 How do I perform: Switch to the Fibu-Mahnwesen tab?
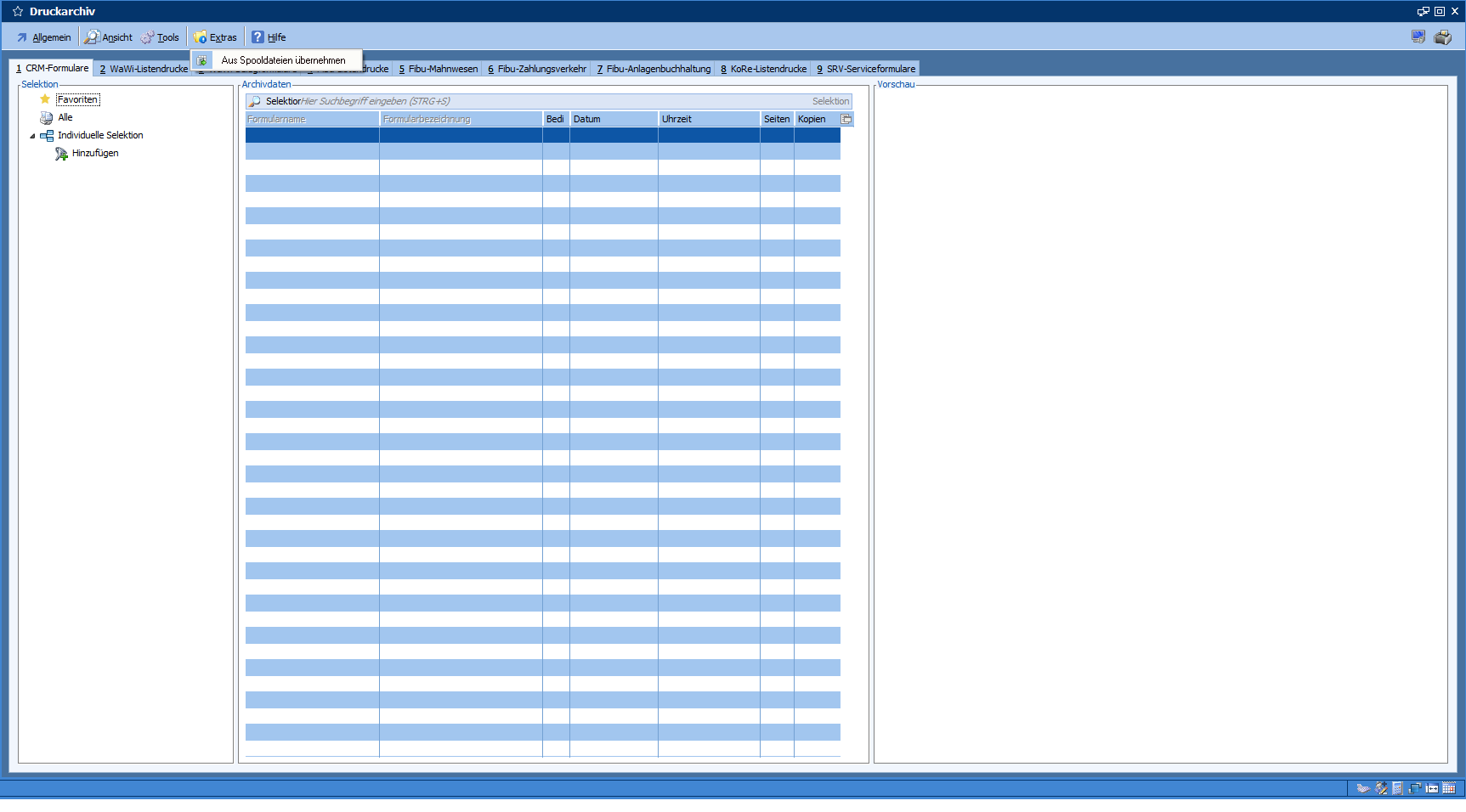click(439, 69)
